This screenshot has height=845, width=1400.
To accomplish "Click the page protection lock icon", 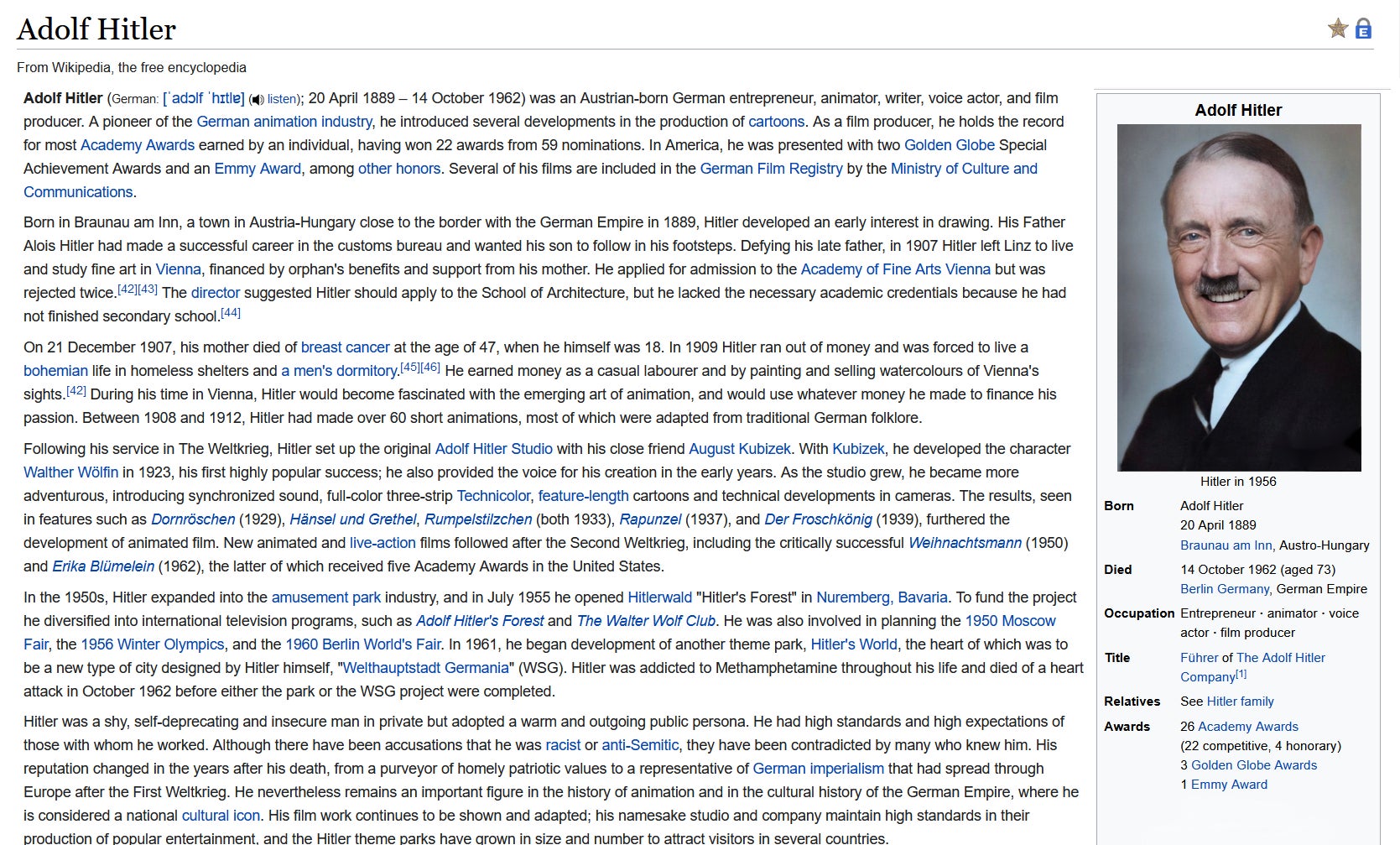I will pyautogui.click(x=1363, y=29).
